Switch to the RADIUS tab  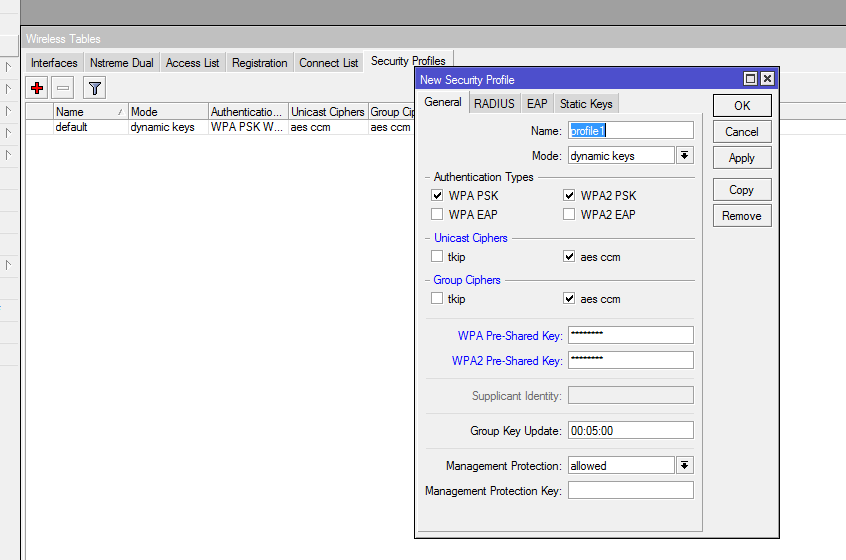pyautogui.click(x=494, y=104)
